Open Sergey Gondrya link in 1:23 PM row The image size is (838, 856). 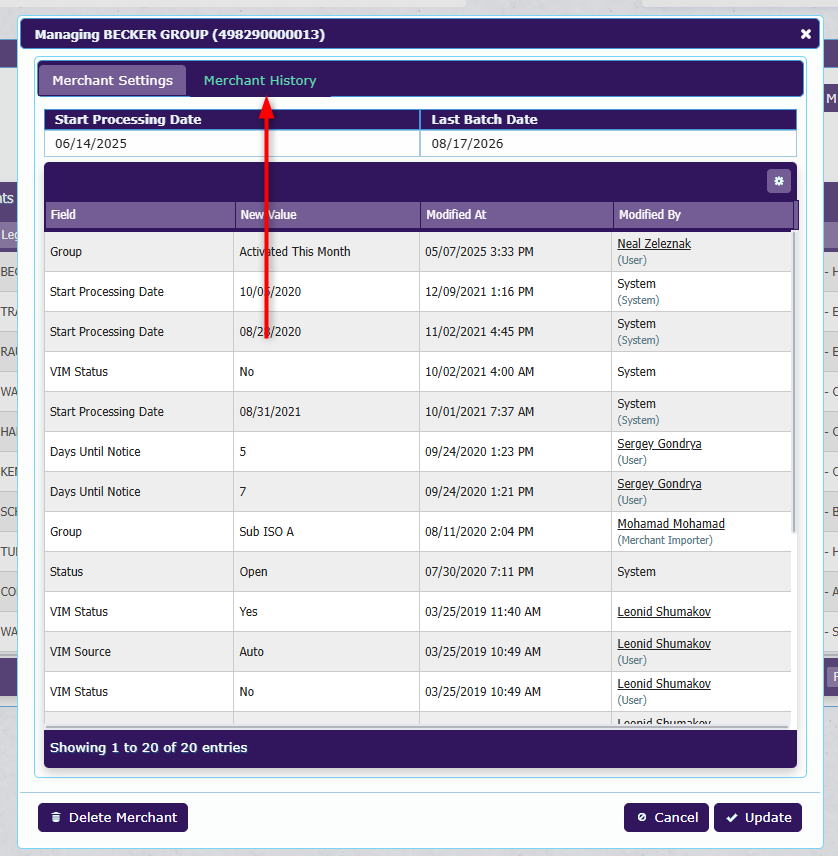659,444
